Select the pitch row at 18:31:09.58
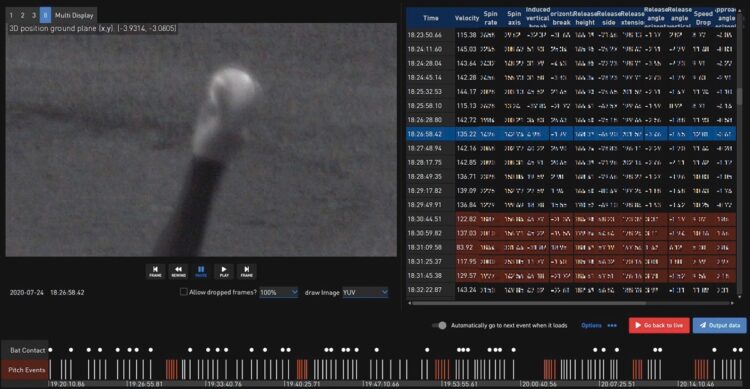 pyautogui.click(x=571, y=247)
